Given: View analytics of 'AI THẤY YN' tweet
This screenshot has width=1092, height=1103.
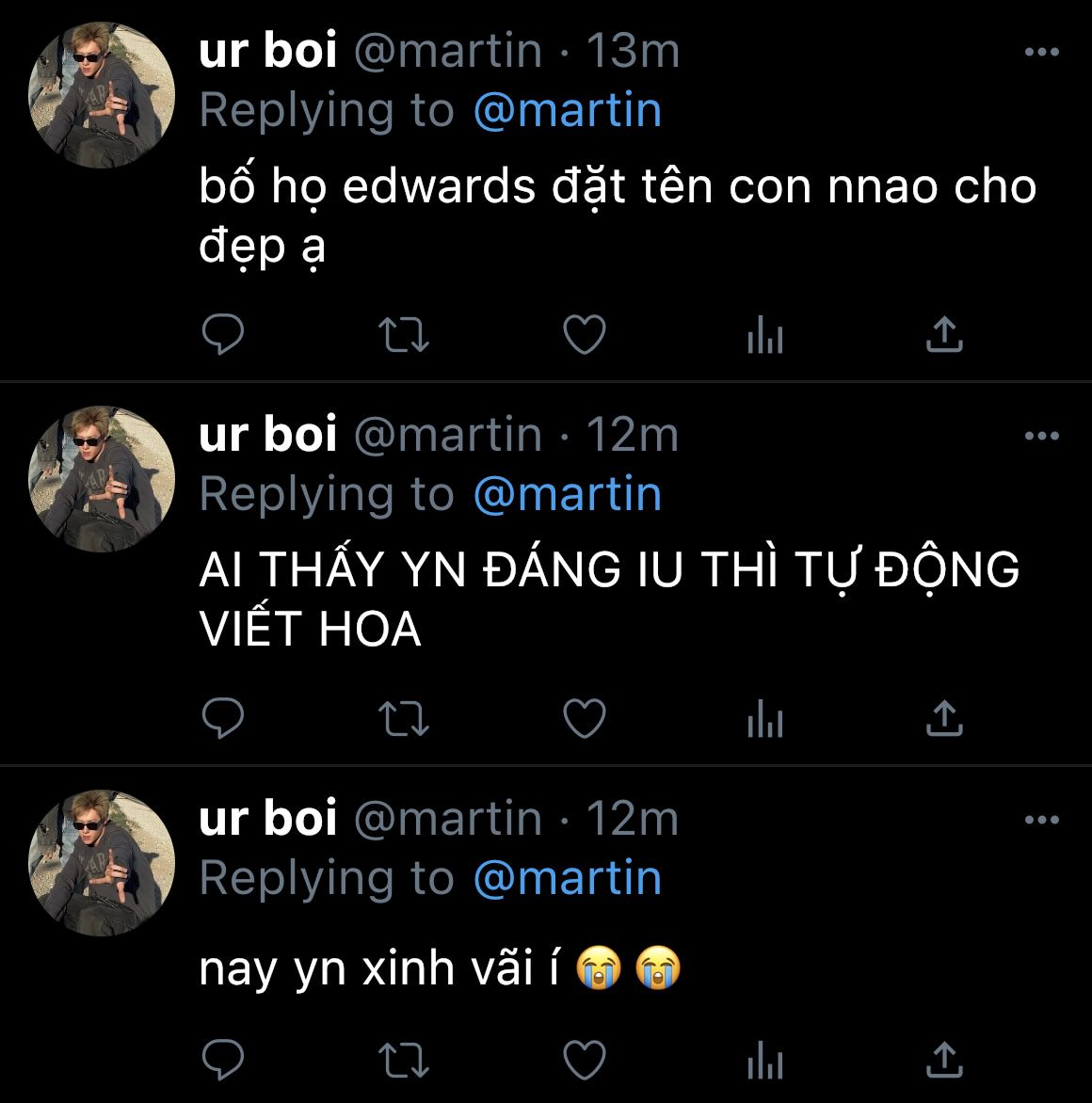Looking at the screenshot, I should (764, 718).
